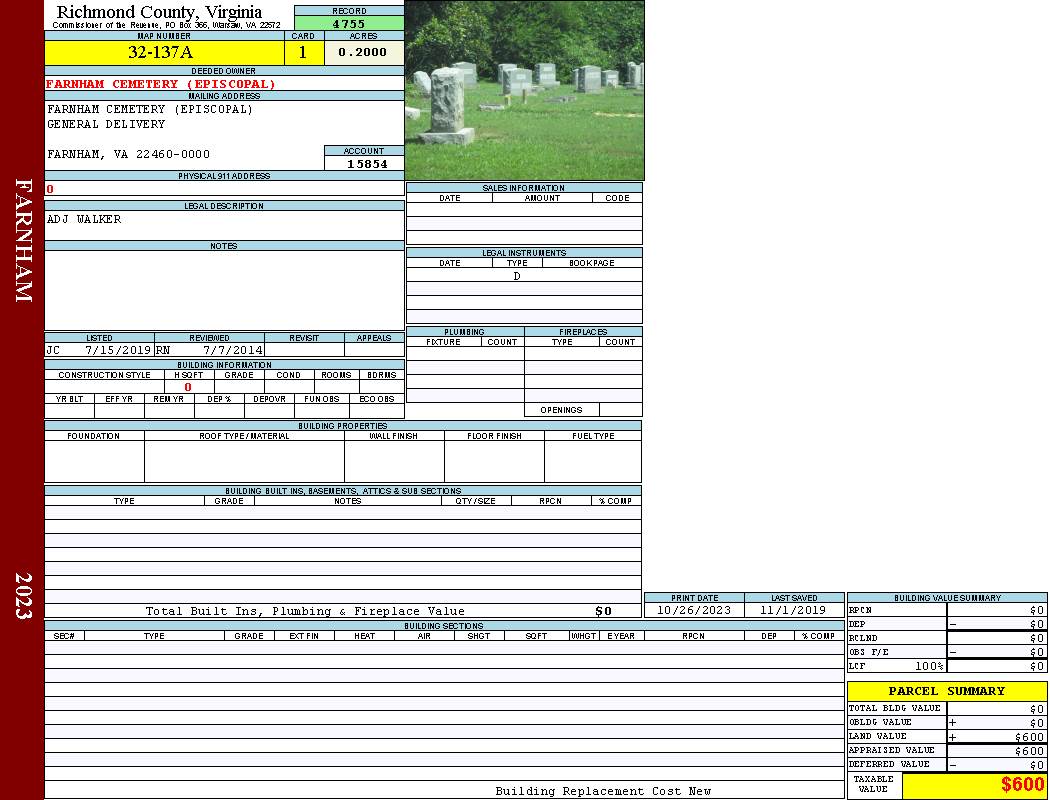The width and height of the screenshot is (1050, 800).
Task: Click the yellow map number 32-137A field
Action: (163, 53)
